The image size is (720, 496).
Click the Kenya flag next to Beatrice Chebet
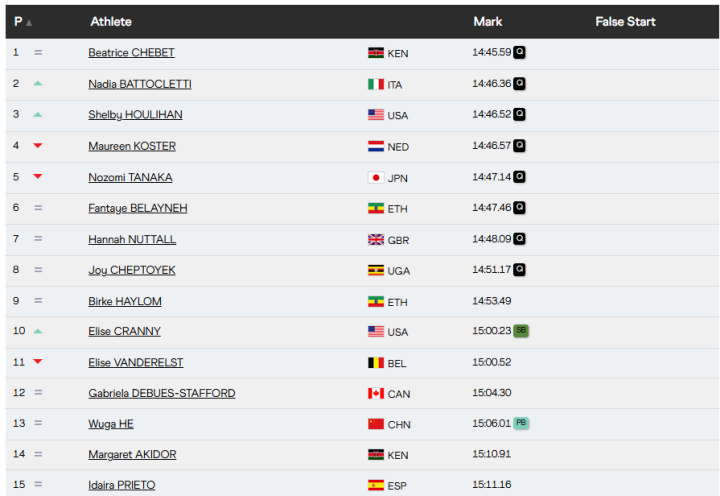(376, 53)
